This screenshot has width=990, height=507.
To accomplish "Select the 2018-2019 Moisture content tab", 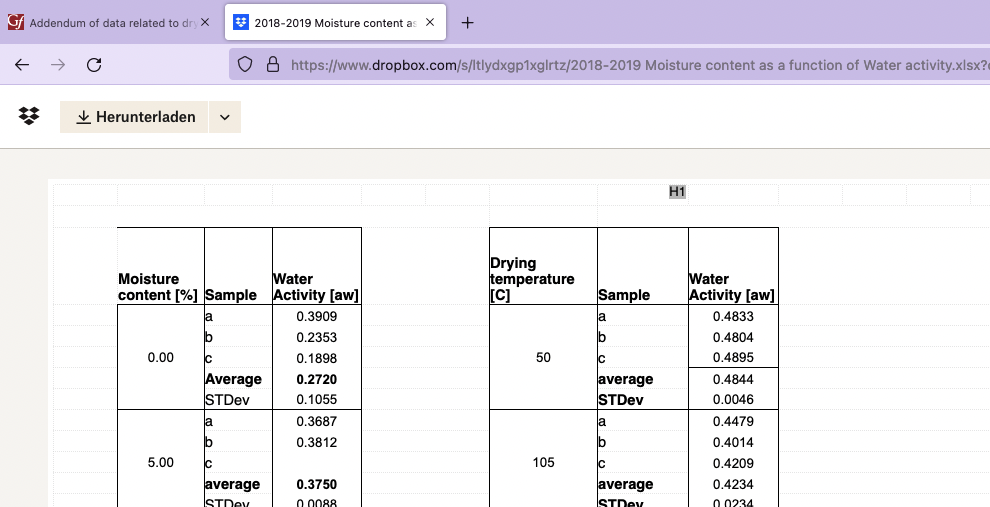I will [335, 23].
